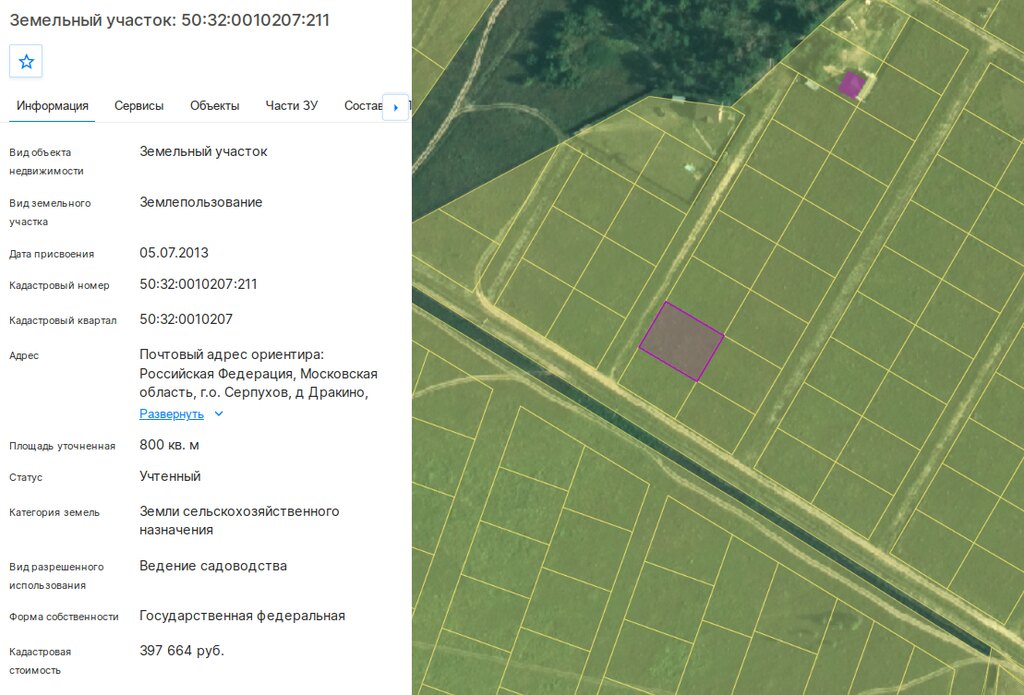Screen dimensions: 1024x695
Task: Switch to the Информация tab
Action: (52, 106)
